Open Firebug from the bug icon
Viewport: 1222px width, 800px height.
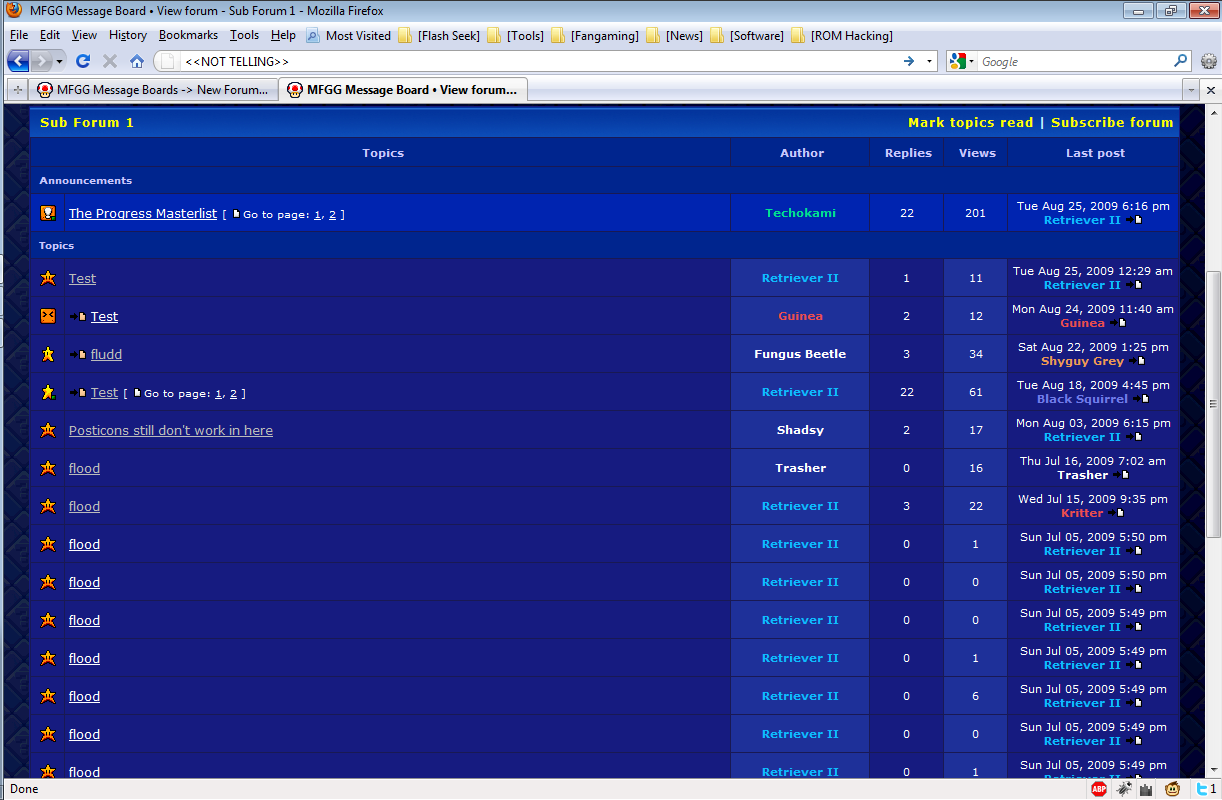click(x=1124, y=789)
